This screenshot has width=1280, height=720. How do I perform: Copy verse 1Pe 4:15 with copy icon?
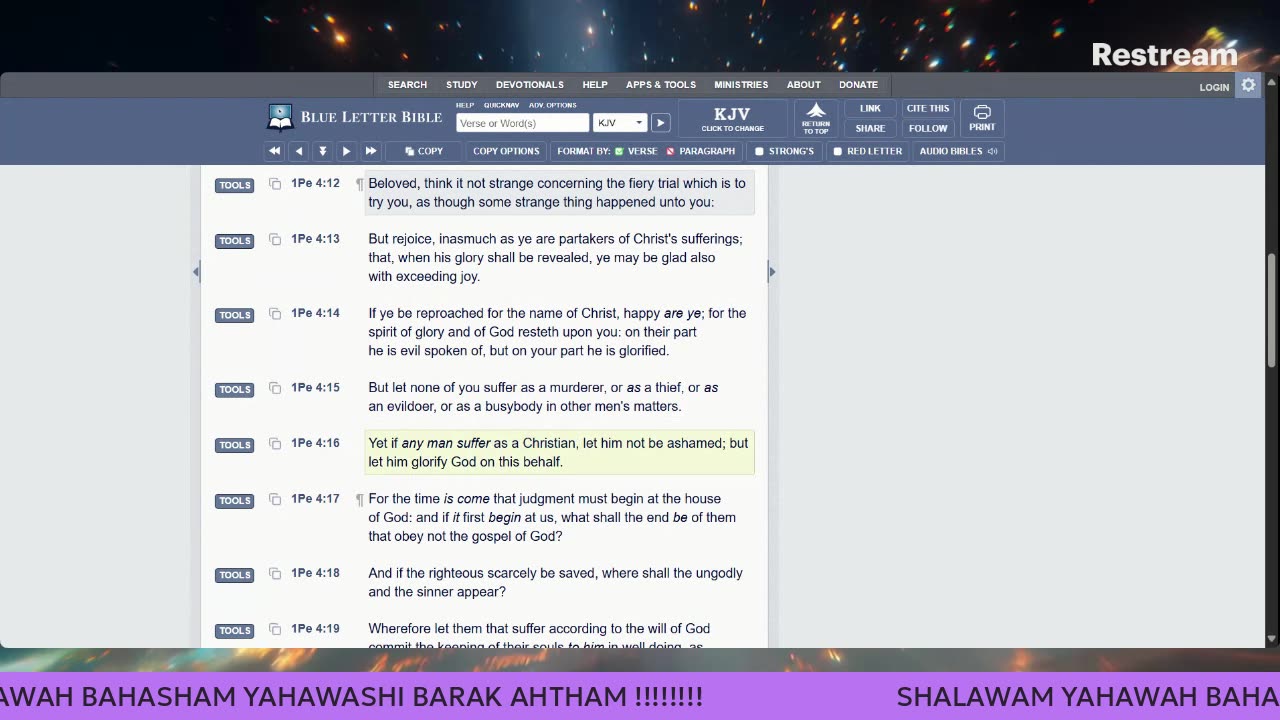pos(275,388)
